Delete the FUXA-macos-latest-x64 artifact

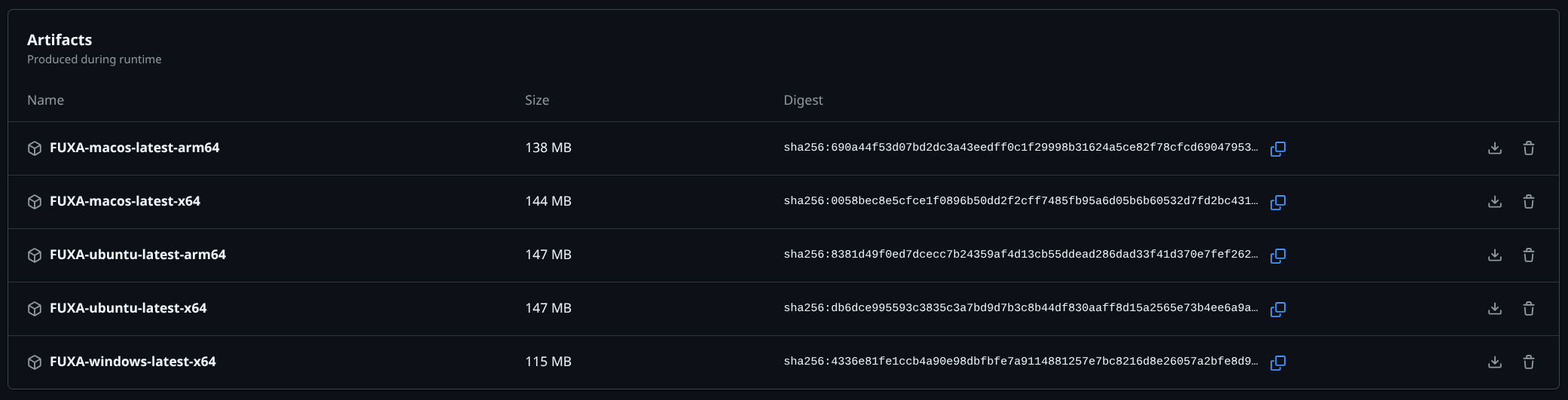coord(1529,202)
